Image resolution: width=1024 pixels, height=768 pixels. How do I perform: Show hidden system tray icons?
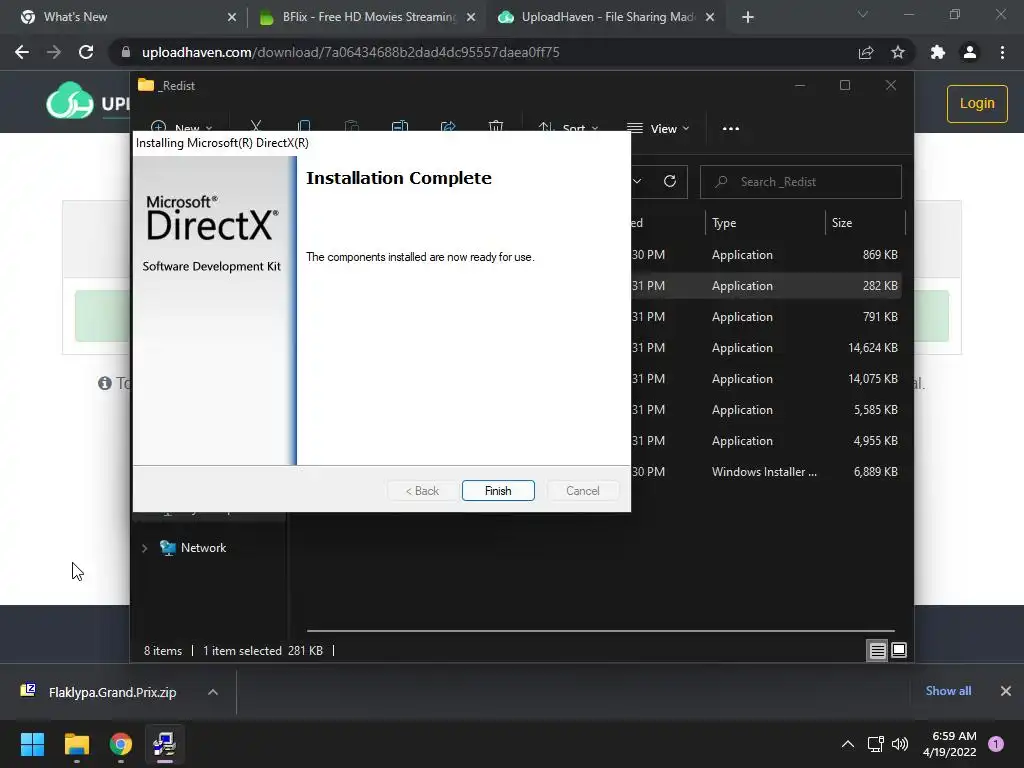point(848,744)
